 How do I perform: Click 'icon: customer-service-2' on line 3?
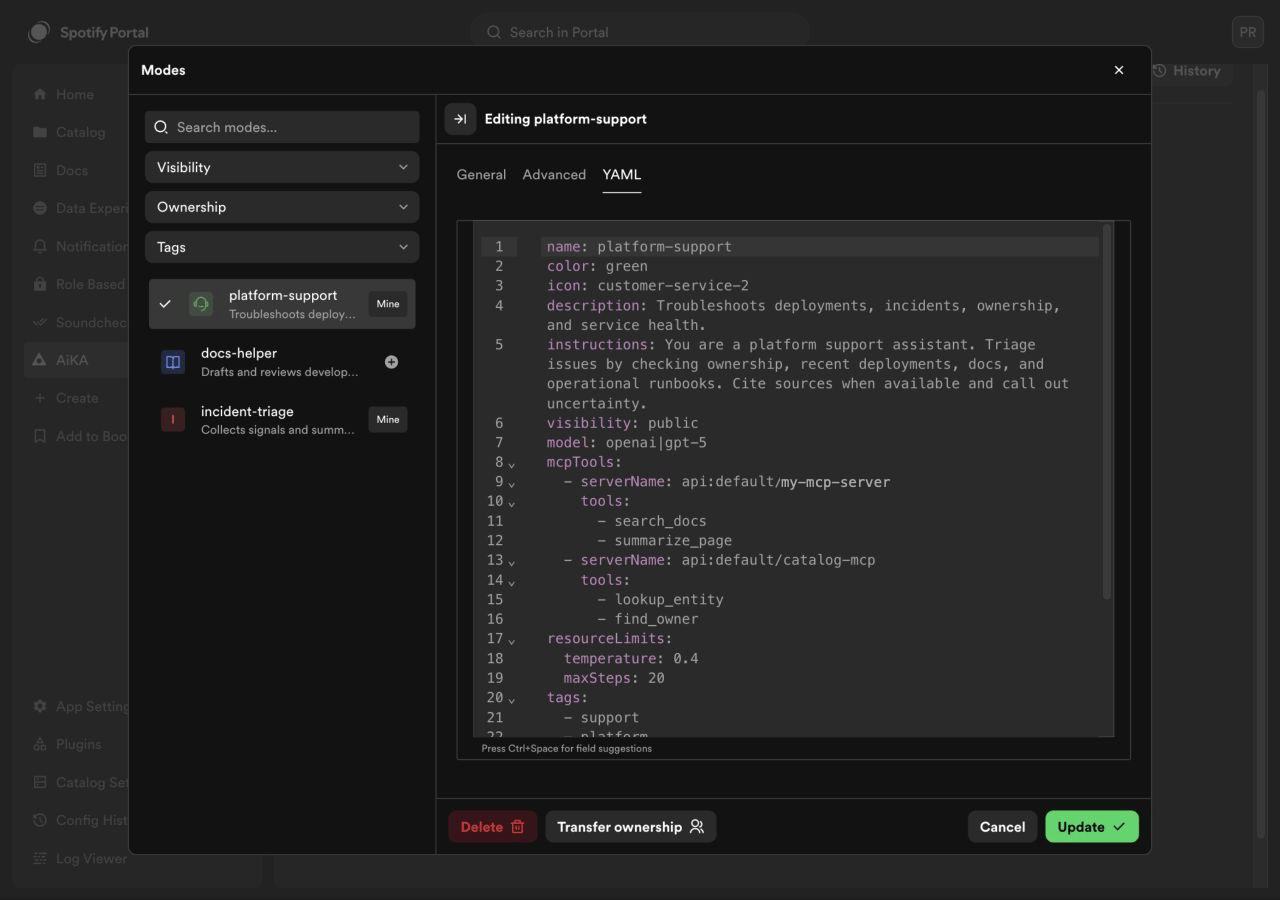click(648, 286)
